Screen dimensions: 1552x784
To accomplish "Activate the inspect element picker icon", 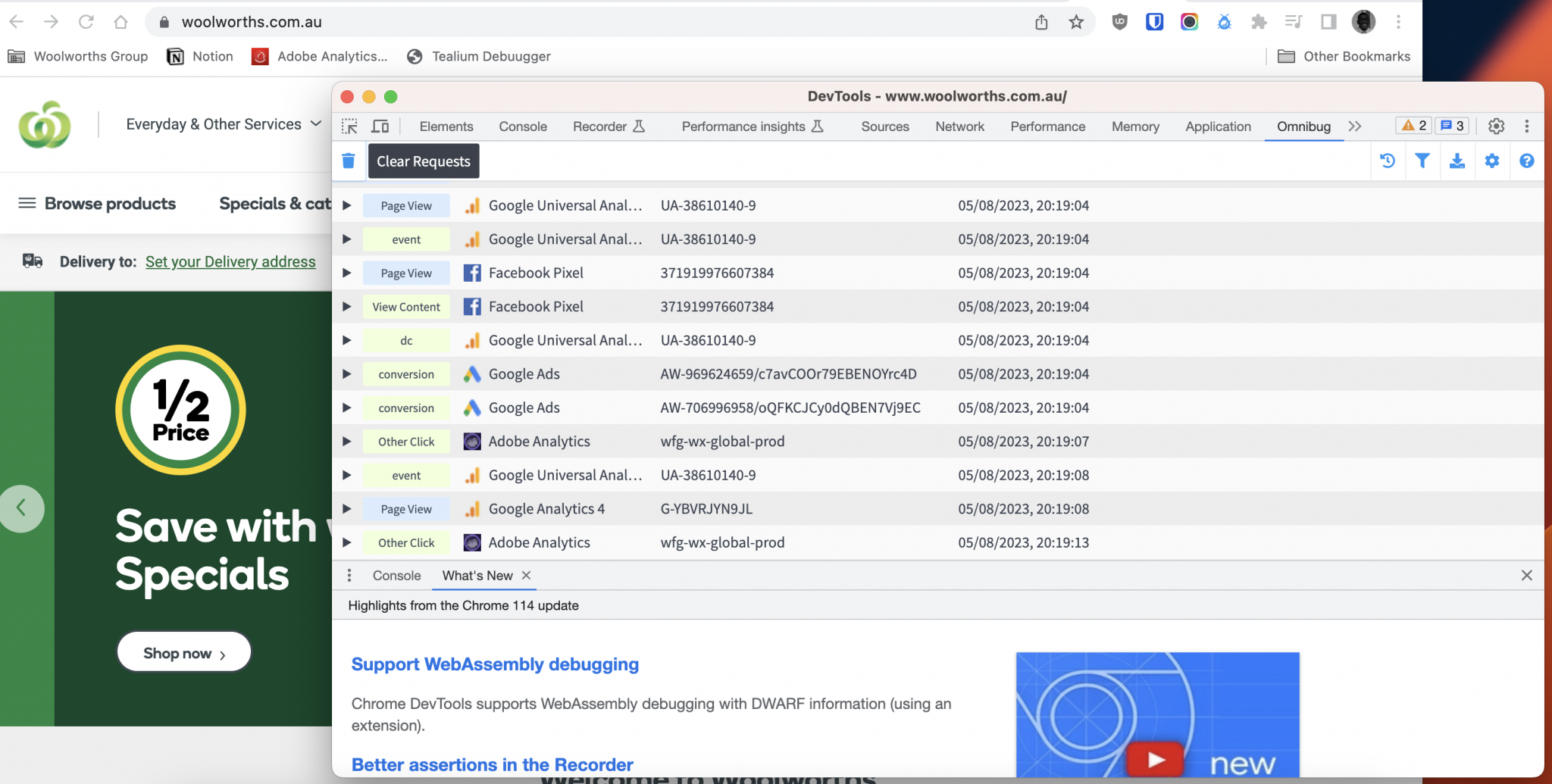I will tap(349, 127).
